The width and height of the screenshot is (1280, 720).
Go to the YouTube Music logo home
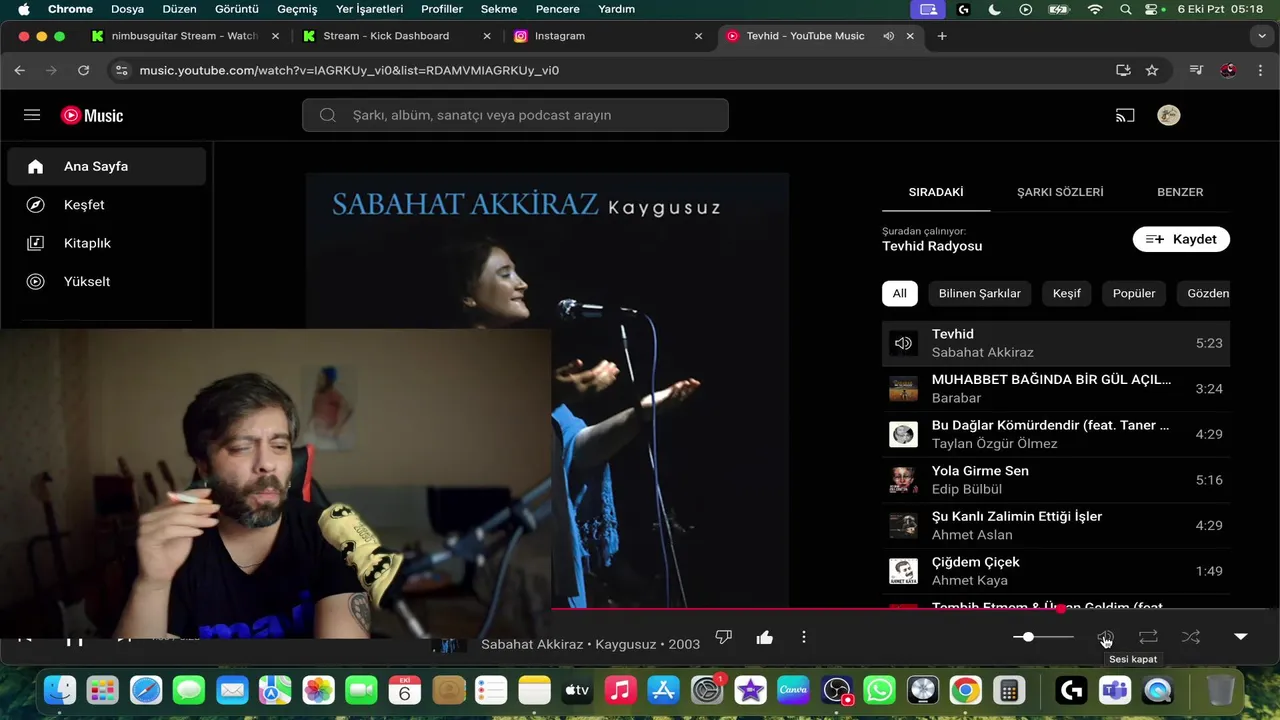tap(92, 116)
